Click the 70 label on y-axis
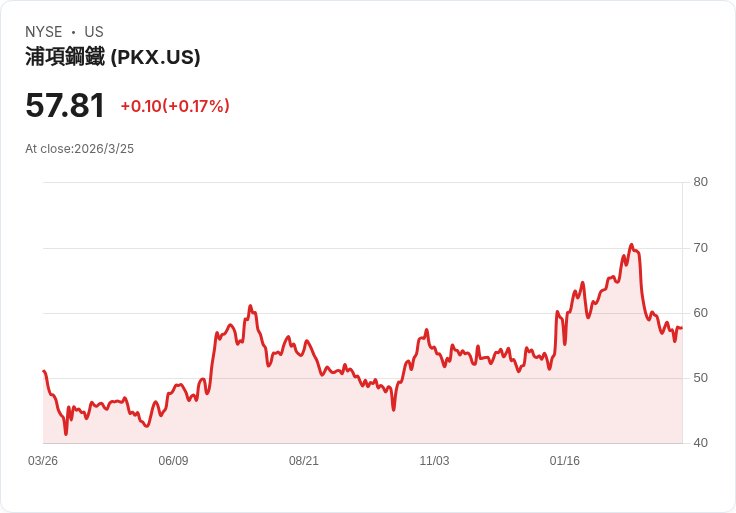This screenshot has height=513, width=736. click(701, 248)
